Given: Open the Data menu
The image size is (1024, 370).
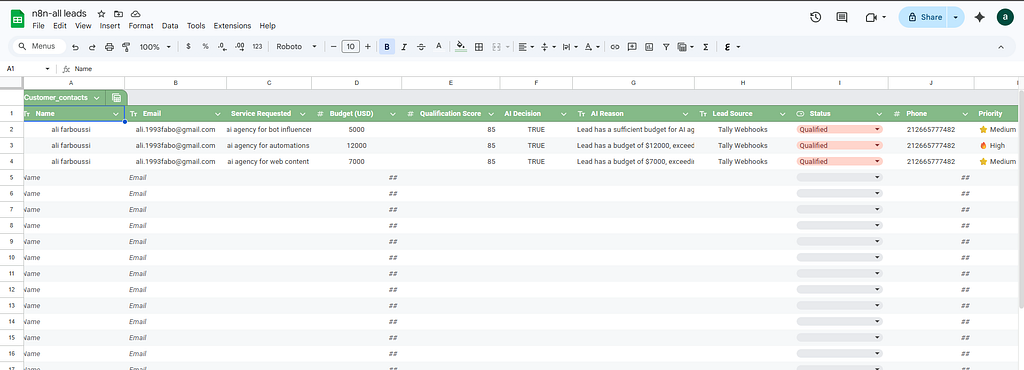Looking at the screenshot, I should click(170, 26).
